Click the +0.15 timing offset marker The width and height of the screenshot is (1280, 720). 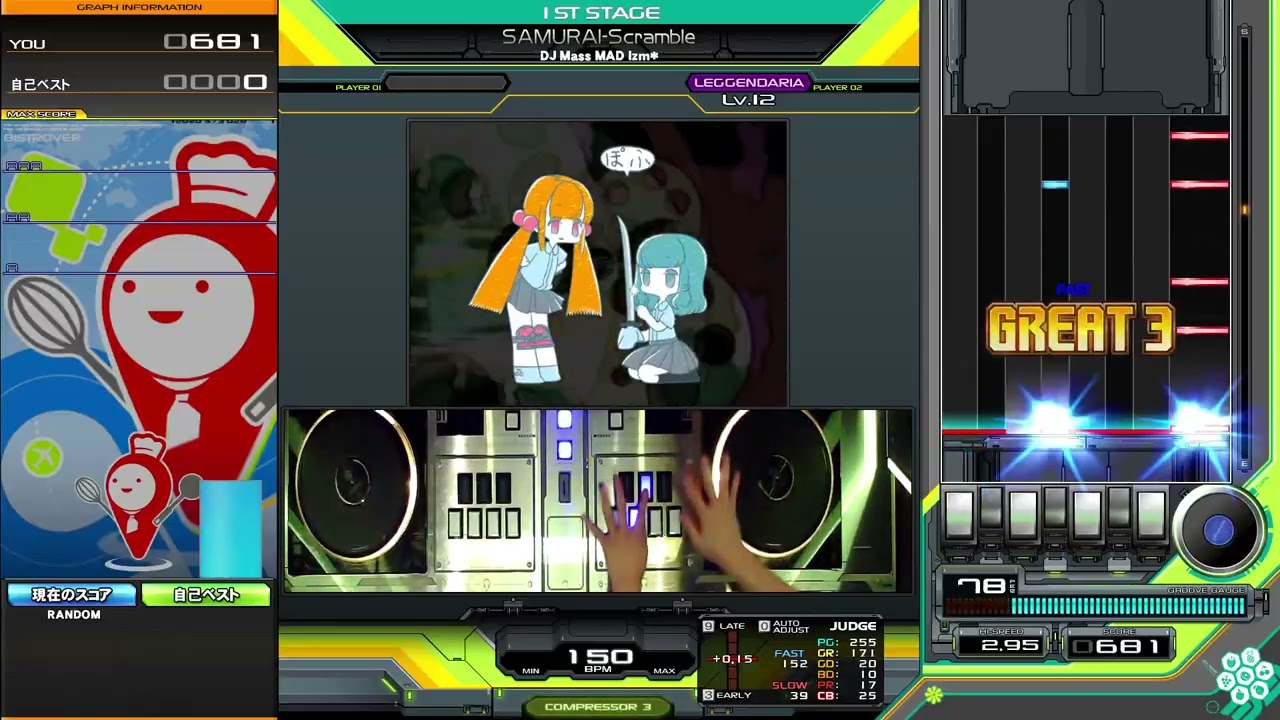(x=731, y=659)
